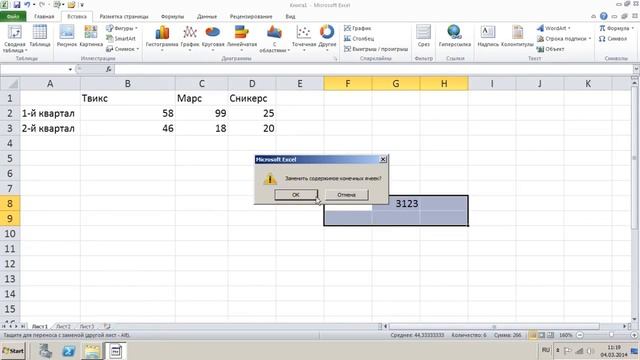The width and height of the screenshot is (640, 360).
Task: Insert a Таблица from the ribbon
Action: [x=40, y=36]
